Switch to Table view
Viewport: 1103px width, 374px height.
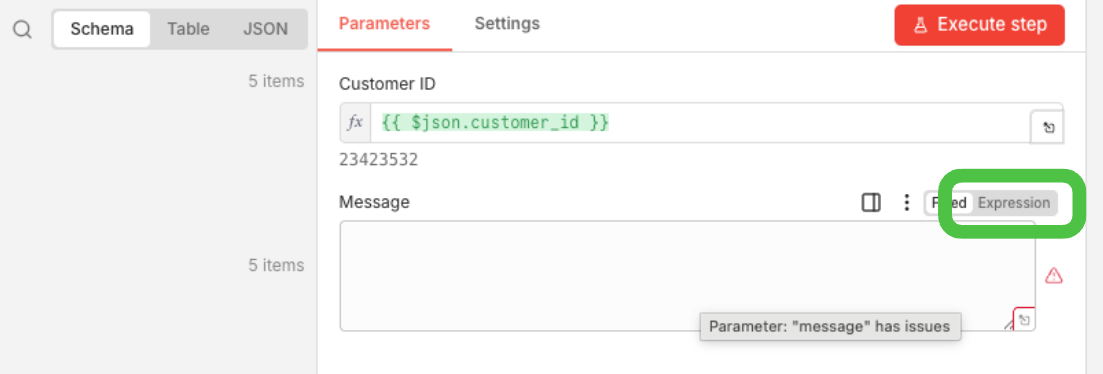[x=190, y=30]
